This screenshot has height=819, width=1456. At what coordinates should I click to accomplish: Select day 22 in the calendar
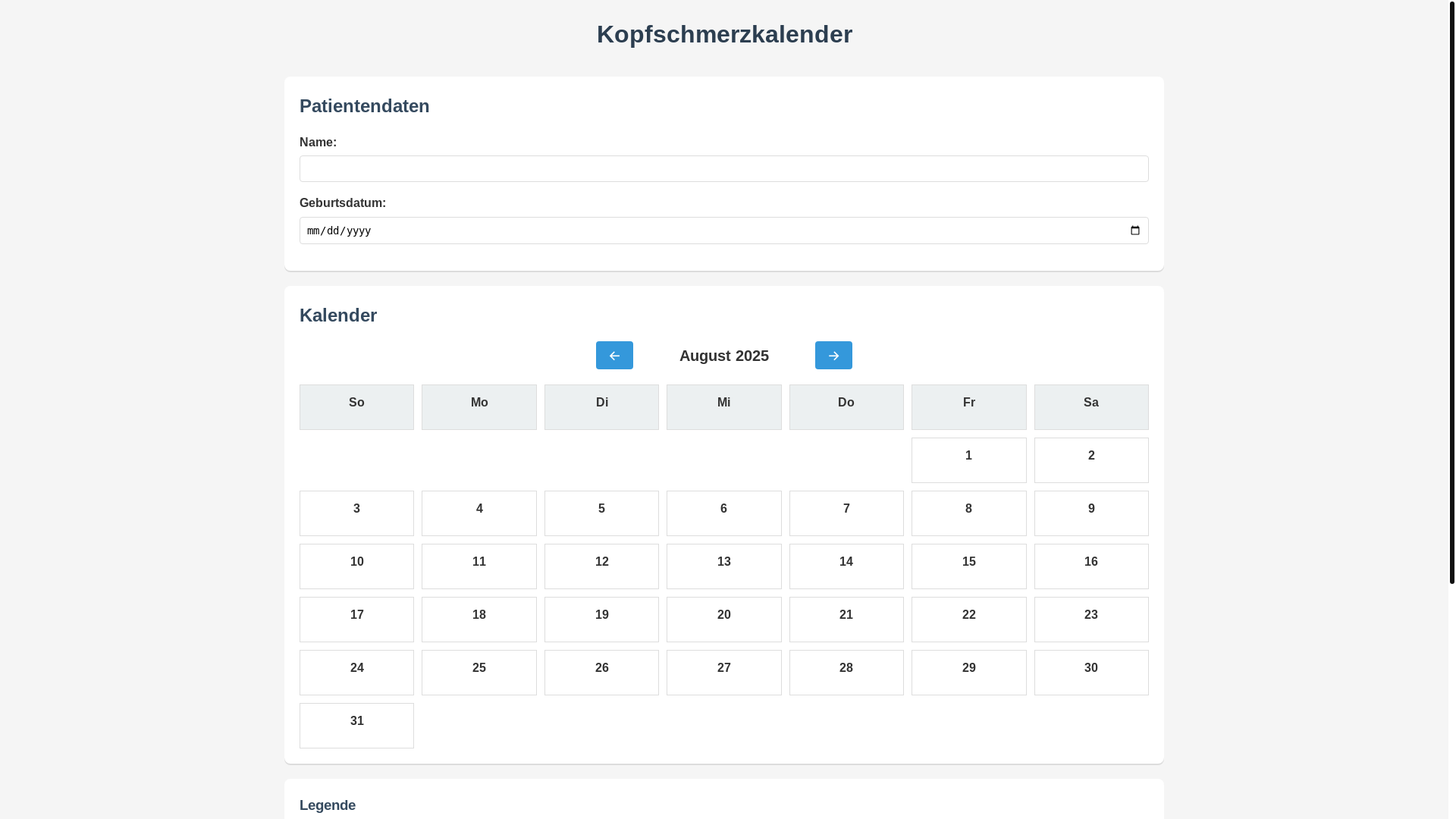coord(968,620)
